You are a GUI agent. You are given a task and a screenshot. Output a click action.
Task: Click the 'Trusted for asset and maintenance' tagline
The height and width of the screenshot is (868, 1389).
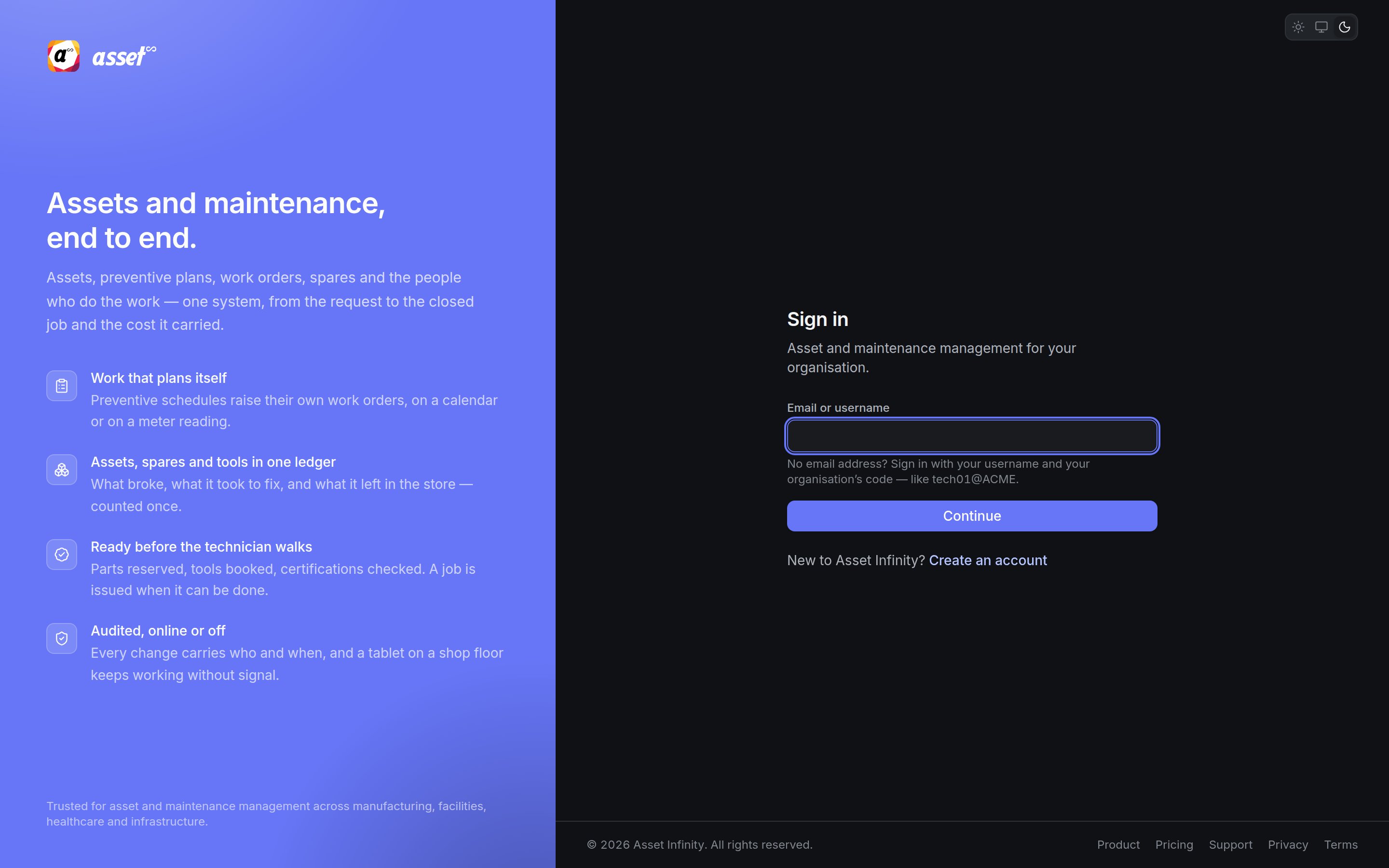pos(266,814)
